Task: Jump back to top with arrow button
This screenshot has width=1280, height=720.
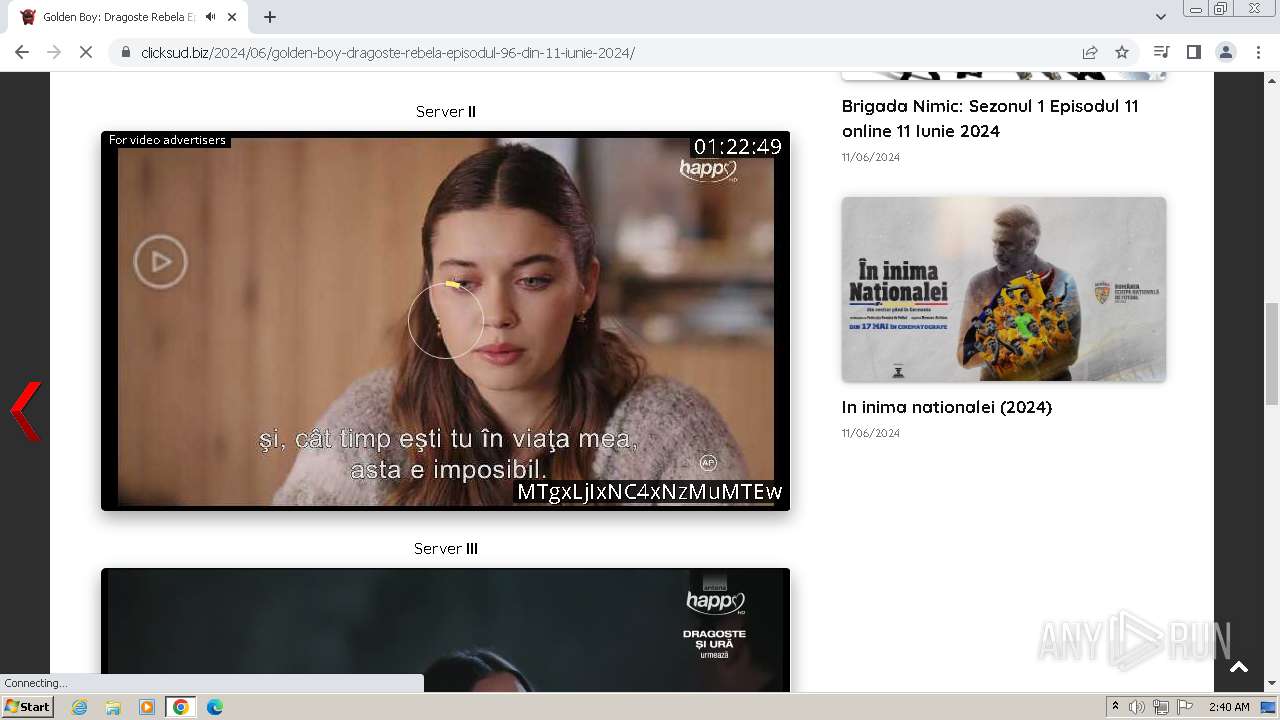Action: (1239, 667)
